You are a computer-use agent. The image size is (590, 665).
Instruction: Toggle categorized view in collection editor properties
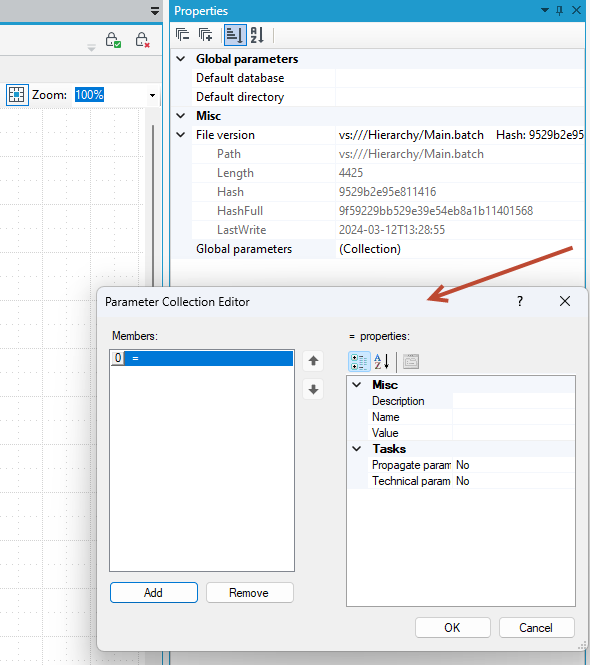pyautogui.click(x=359, y=362)
